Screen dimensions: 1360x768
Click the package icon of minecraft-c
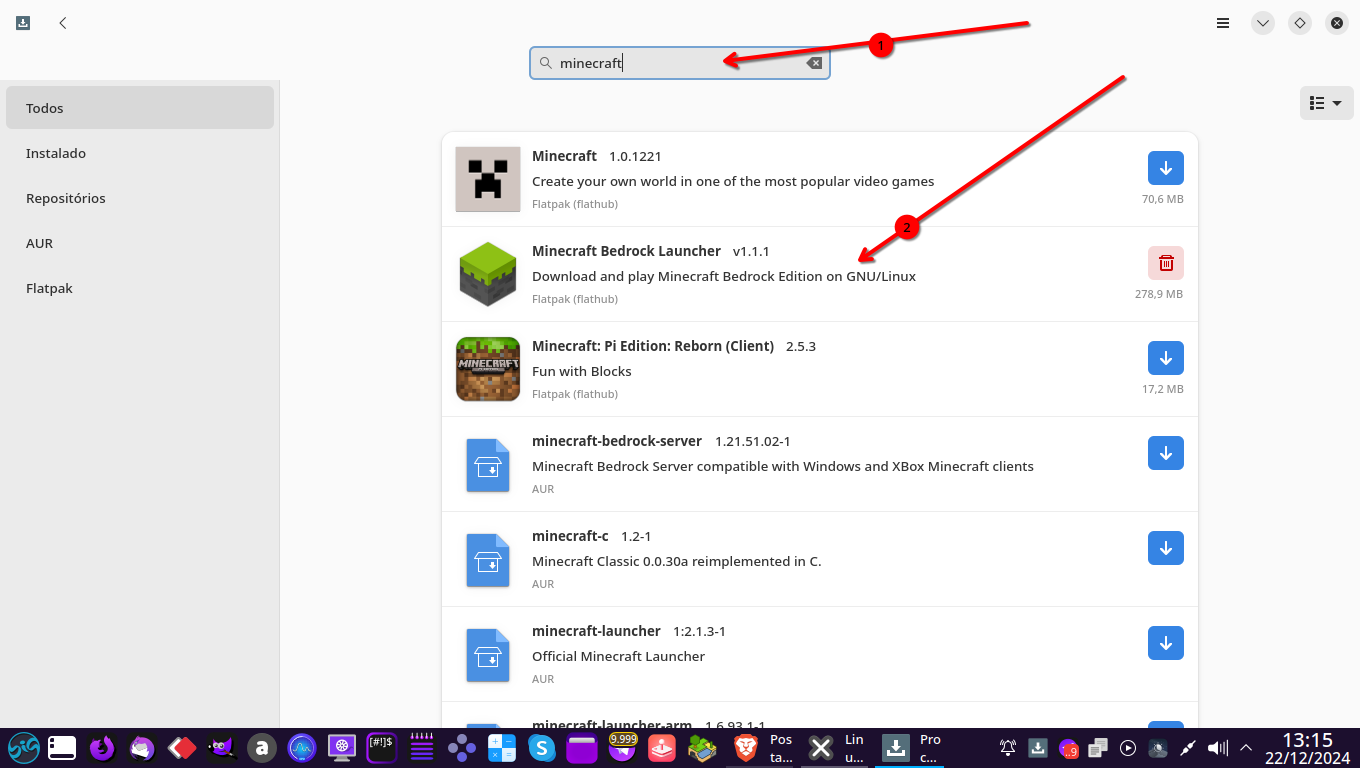click(x=488, y=559)
